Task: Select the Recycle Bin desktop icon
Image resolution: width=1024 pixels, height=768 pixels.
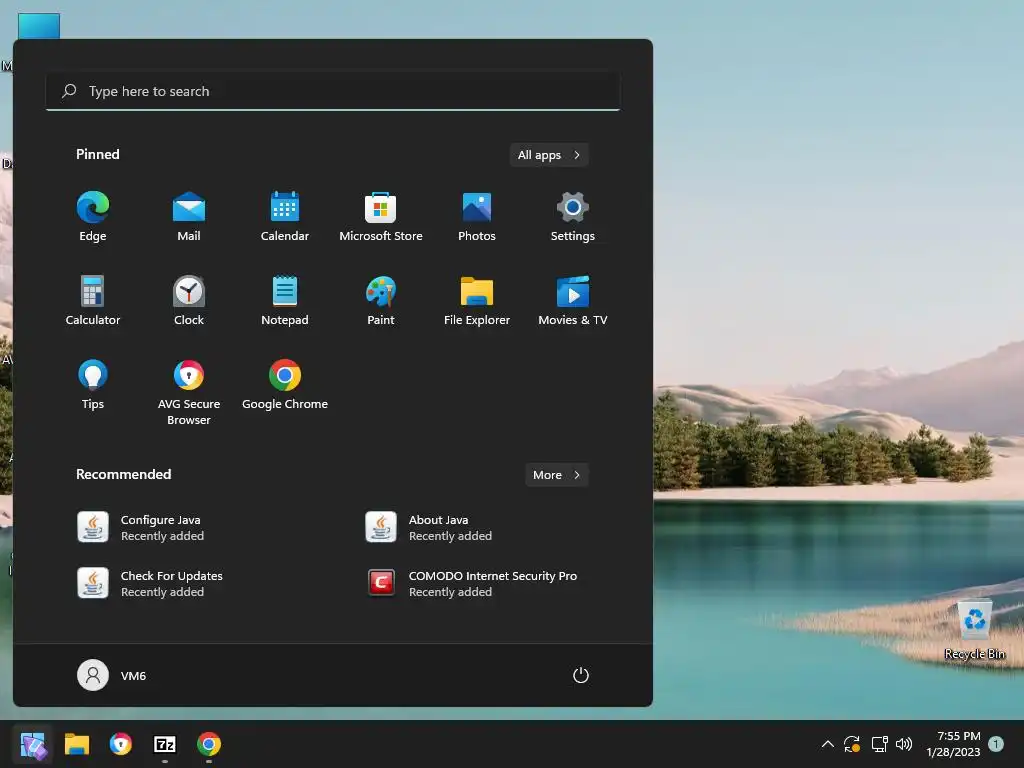Action: click(x=974, y=630)
